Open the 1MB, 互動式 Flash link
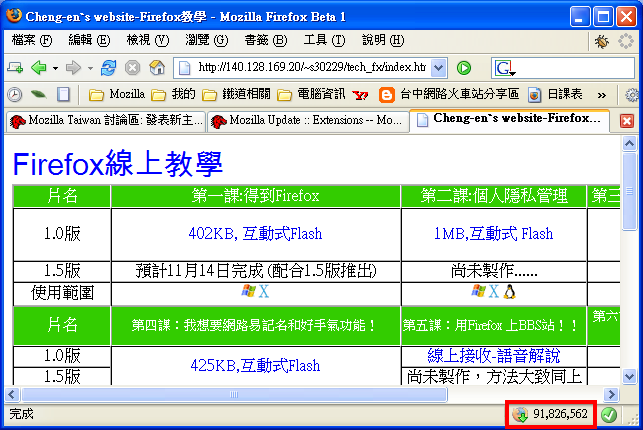643x430 pixels. [493, 234]
